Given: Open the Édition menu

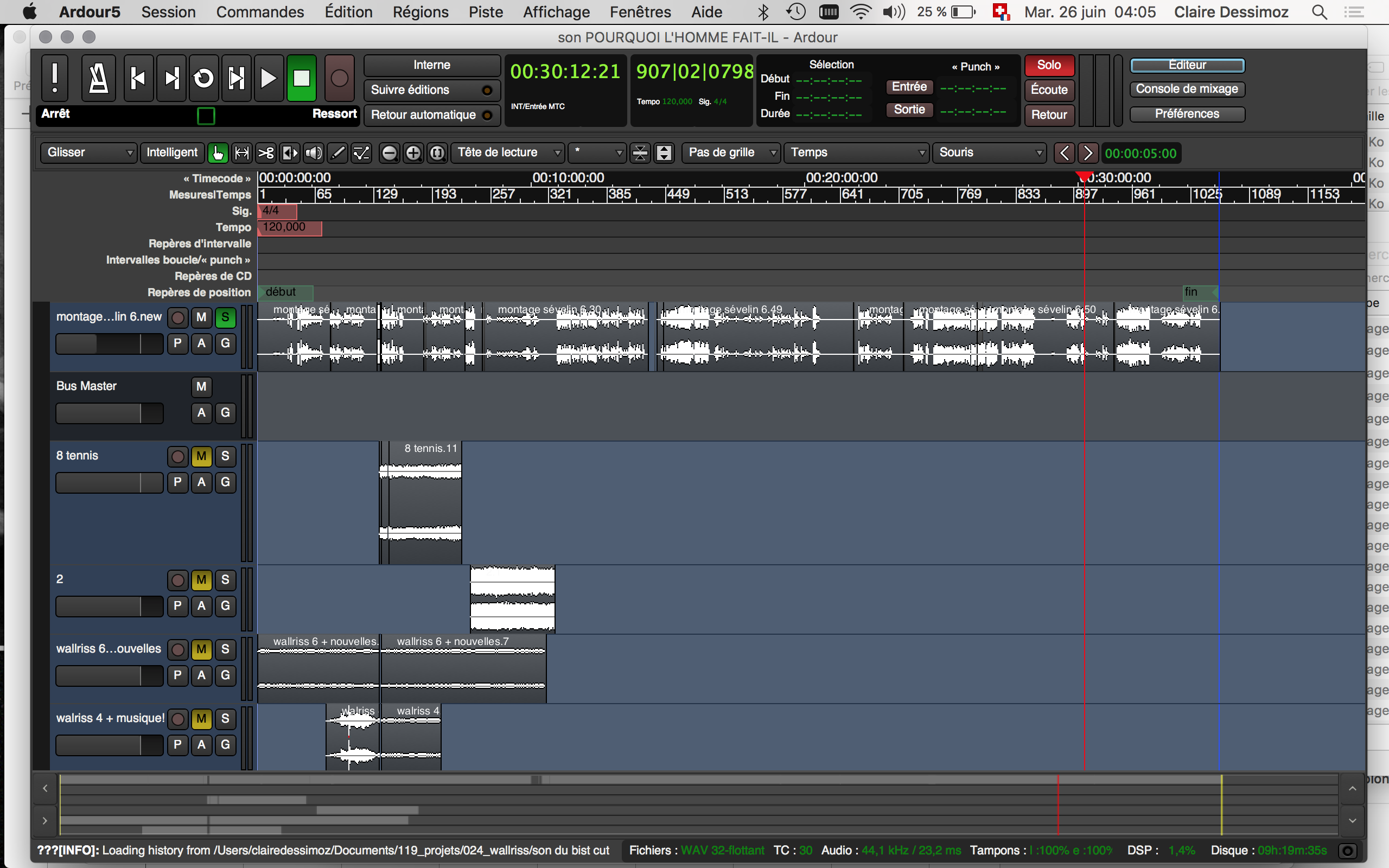Looking at the screenshot, I should [x=348, y=12].
